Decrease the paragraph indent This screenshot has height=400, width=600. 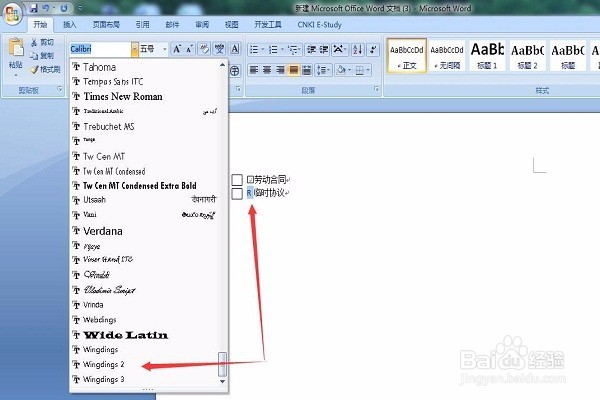(x=311, y=49)
